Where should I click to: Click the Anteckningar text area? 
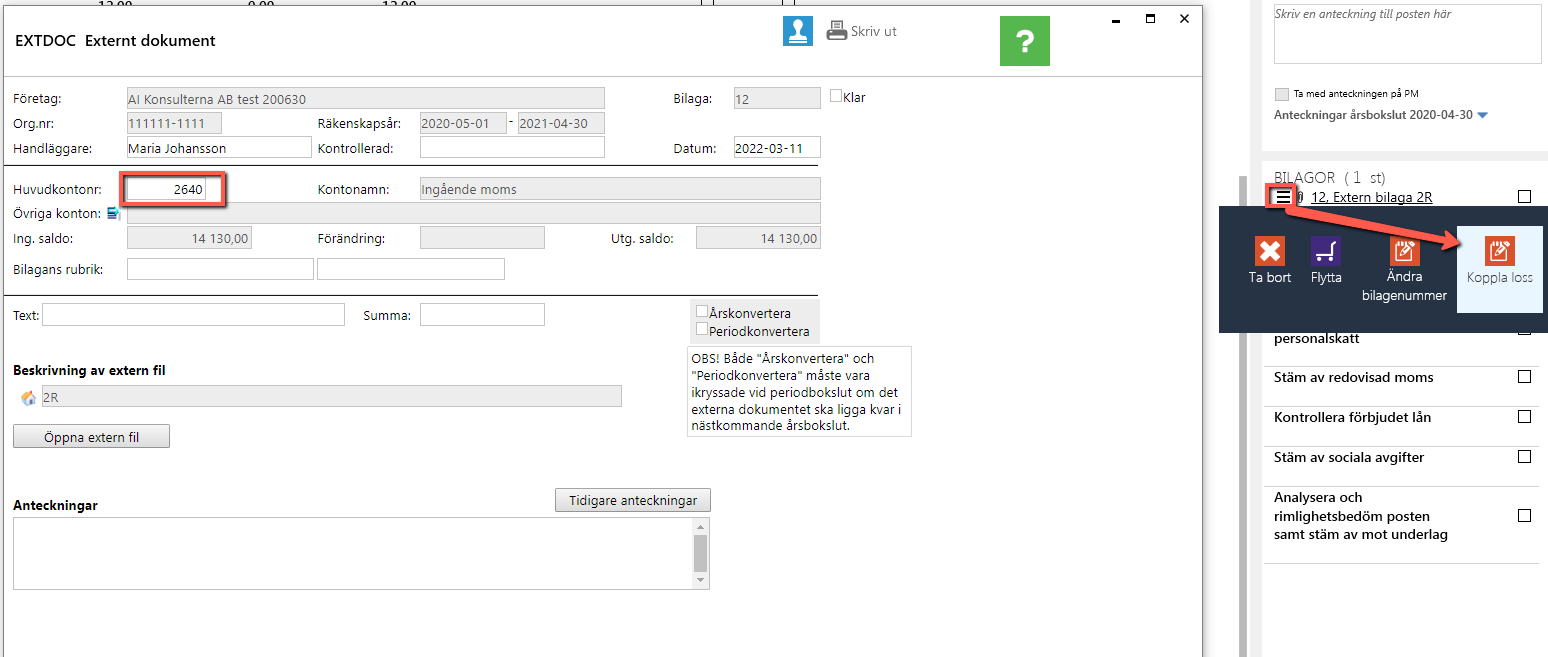pyautogui.click(x=352, y=553)
